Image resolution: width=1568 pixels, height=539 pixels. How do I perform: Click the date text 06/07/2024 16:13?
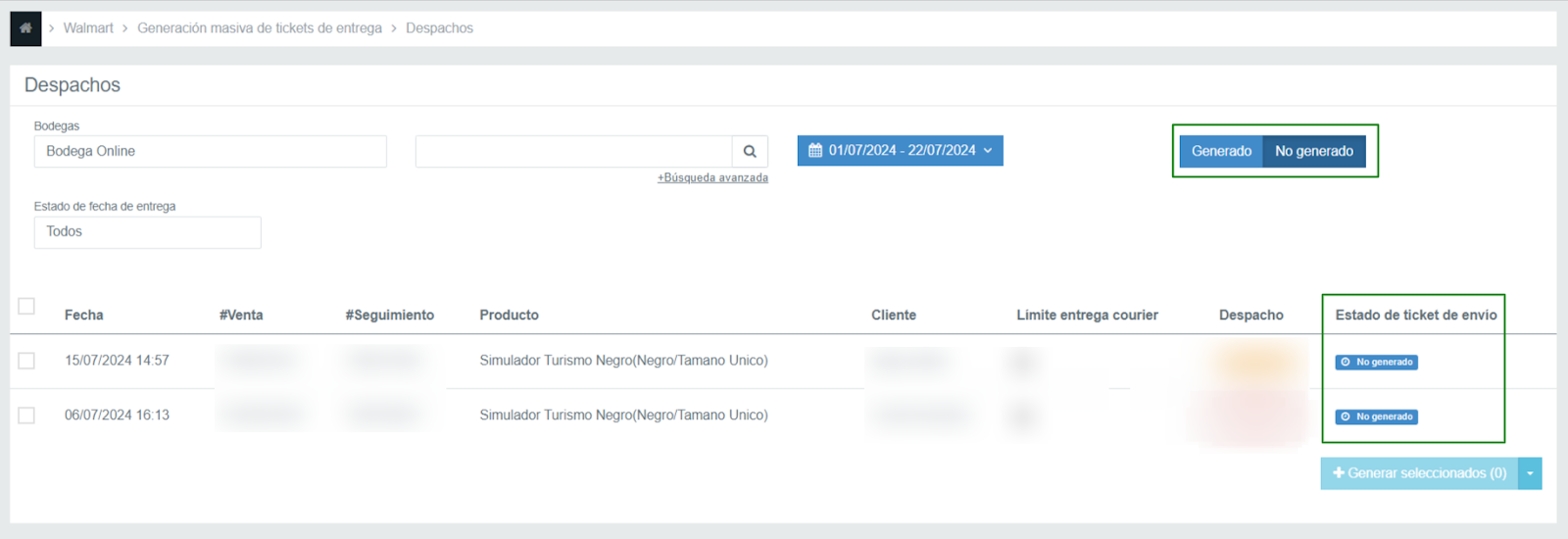117,416
